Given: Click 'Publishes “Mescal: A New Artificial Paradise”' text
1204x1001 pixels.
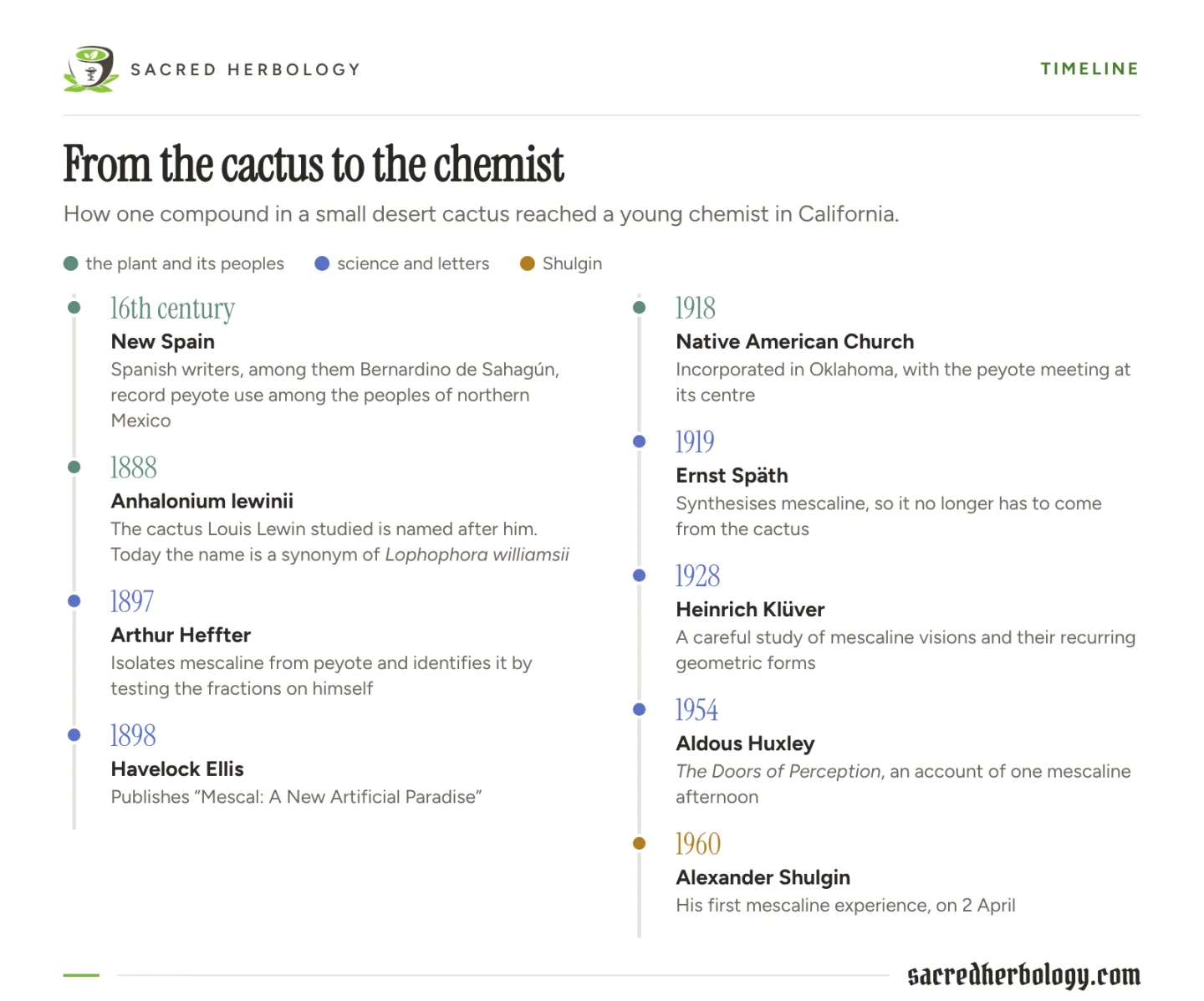Looking at the screenshot, I should (x=297, y=797).
